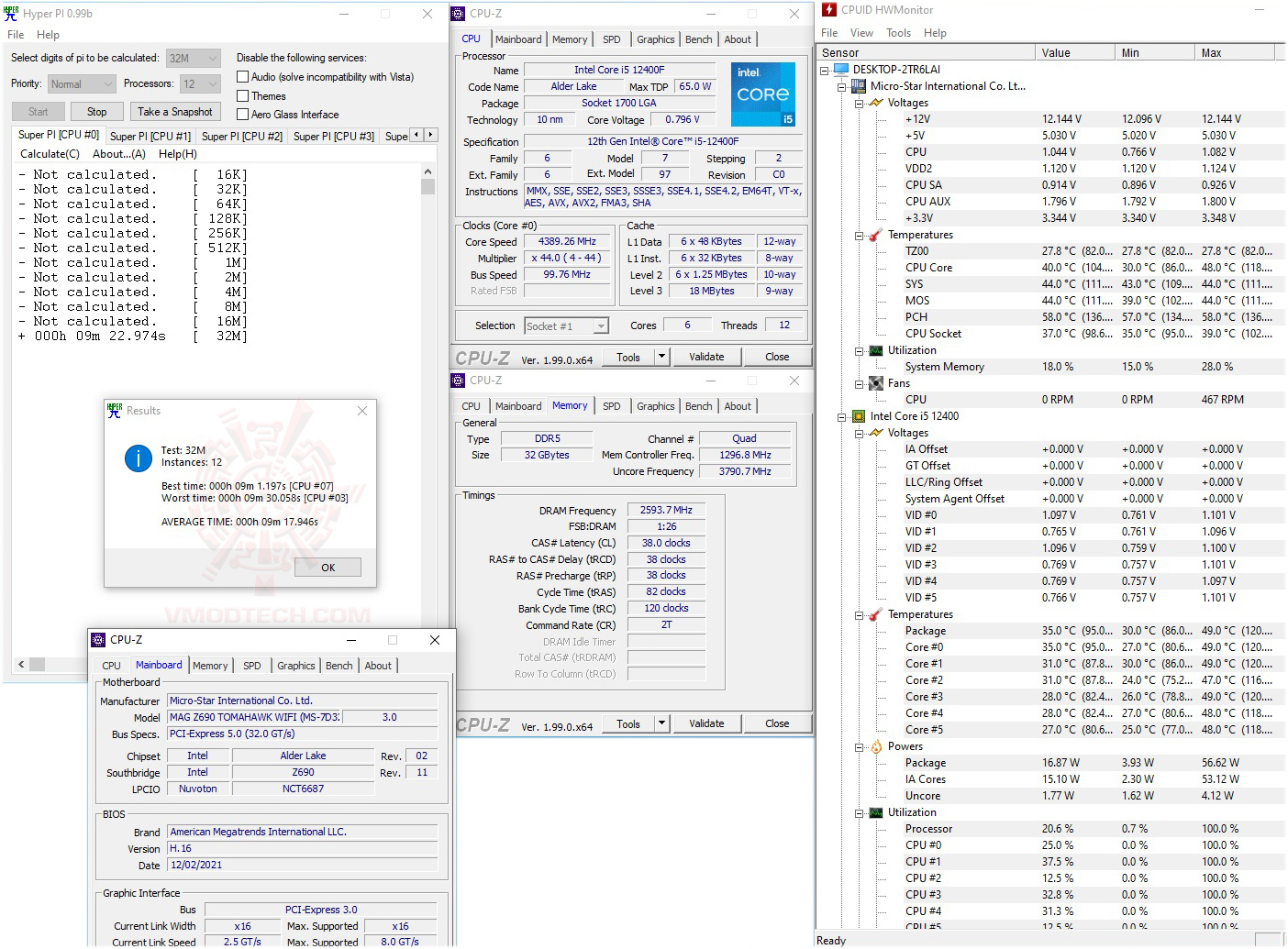
Task: Collapse the Fans node in HWMonitor
Action: pos(860,383)
